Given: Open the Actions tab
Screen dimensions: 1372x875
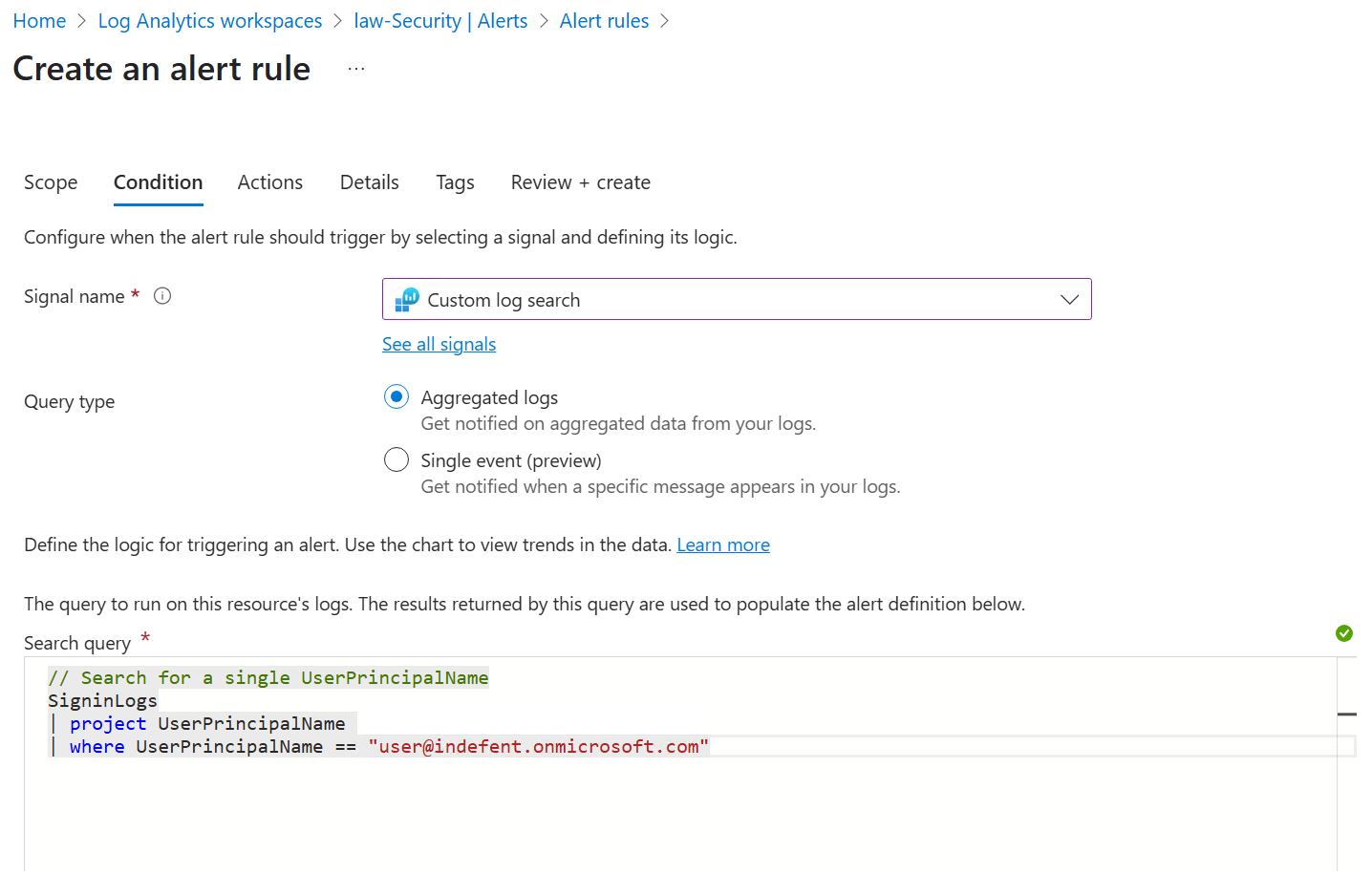Looking at the screenshot, I should tap(270, 182).
